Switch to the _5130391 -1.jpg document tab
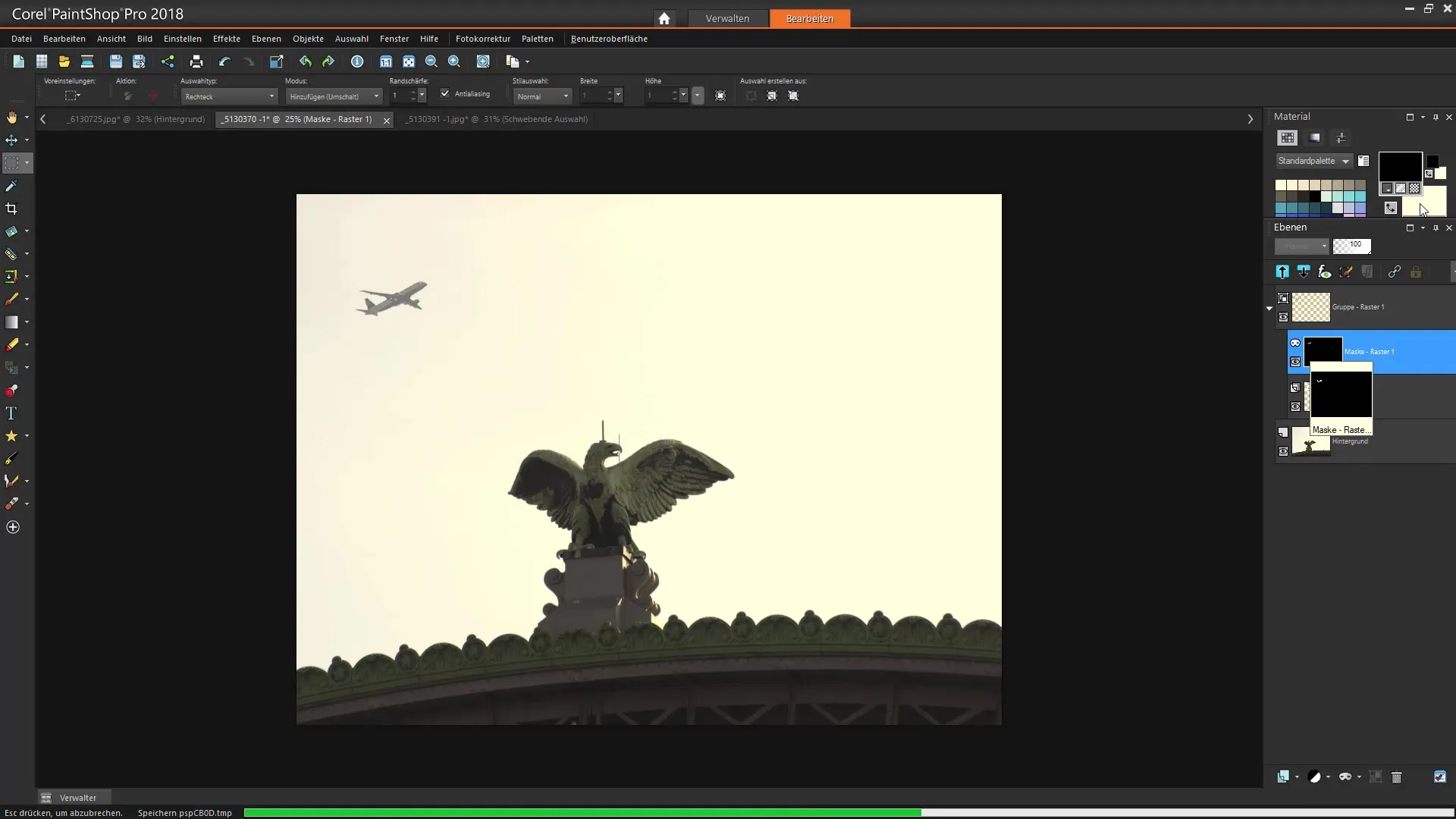The height and width of the screenshot is (819, 1456). tap(496, 119)
